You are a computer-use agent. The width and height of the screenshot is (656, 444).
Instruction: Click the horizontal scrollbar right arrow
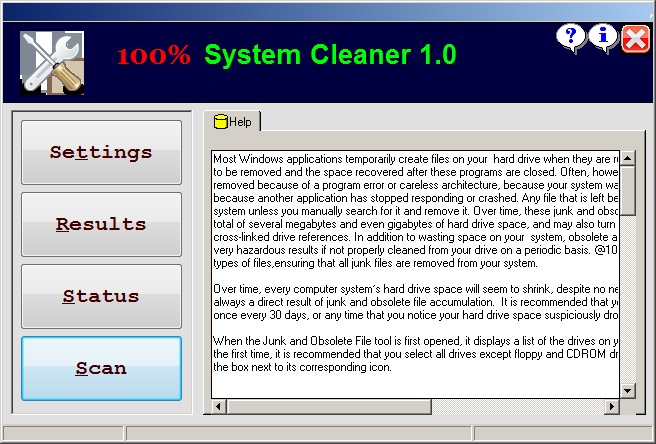pos(612,406)
